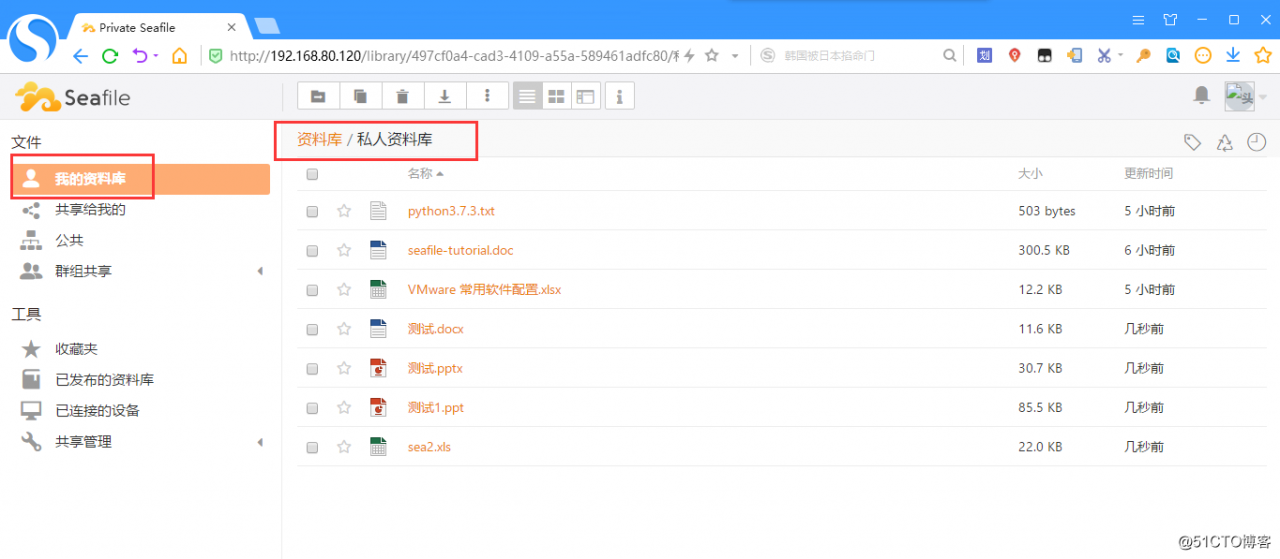Click the text file icon of python3.7.3.txt
The width and height of the screenshot is (1280, 559).
[x=378, y=211]
